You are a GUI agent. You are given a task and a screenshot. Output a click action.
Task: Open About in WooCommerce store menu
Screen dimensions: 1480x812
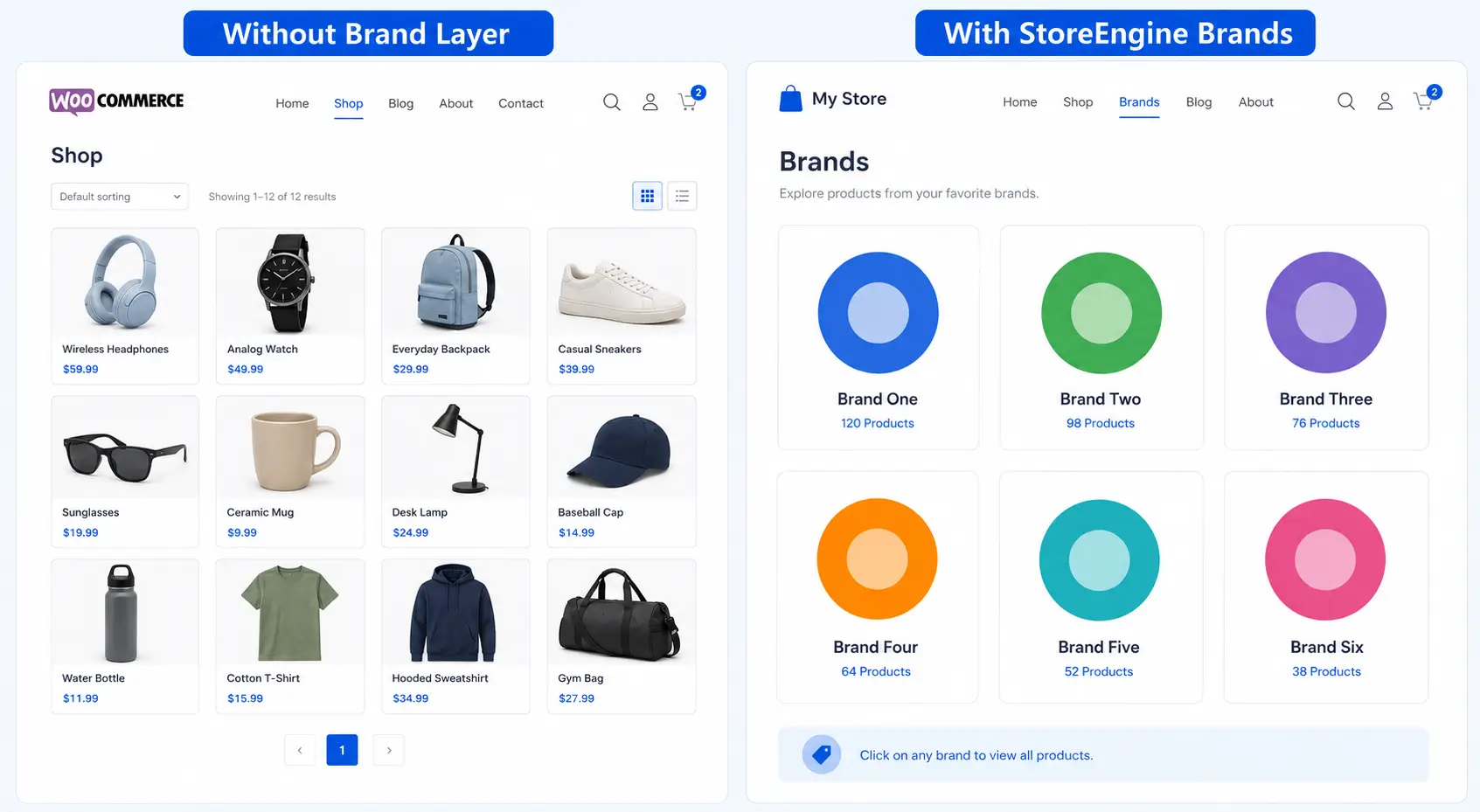(x=455, y=103)
